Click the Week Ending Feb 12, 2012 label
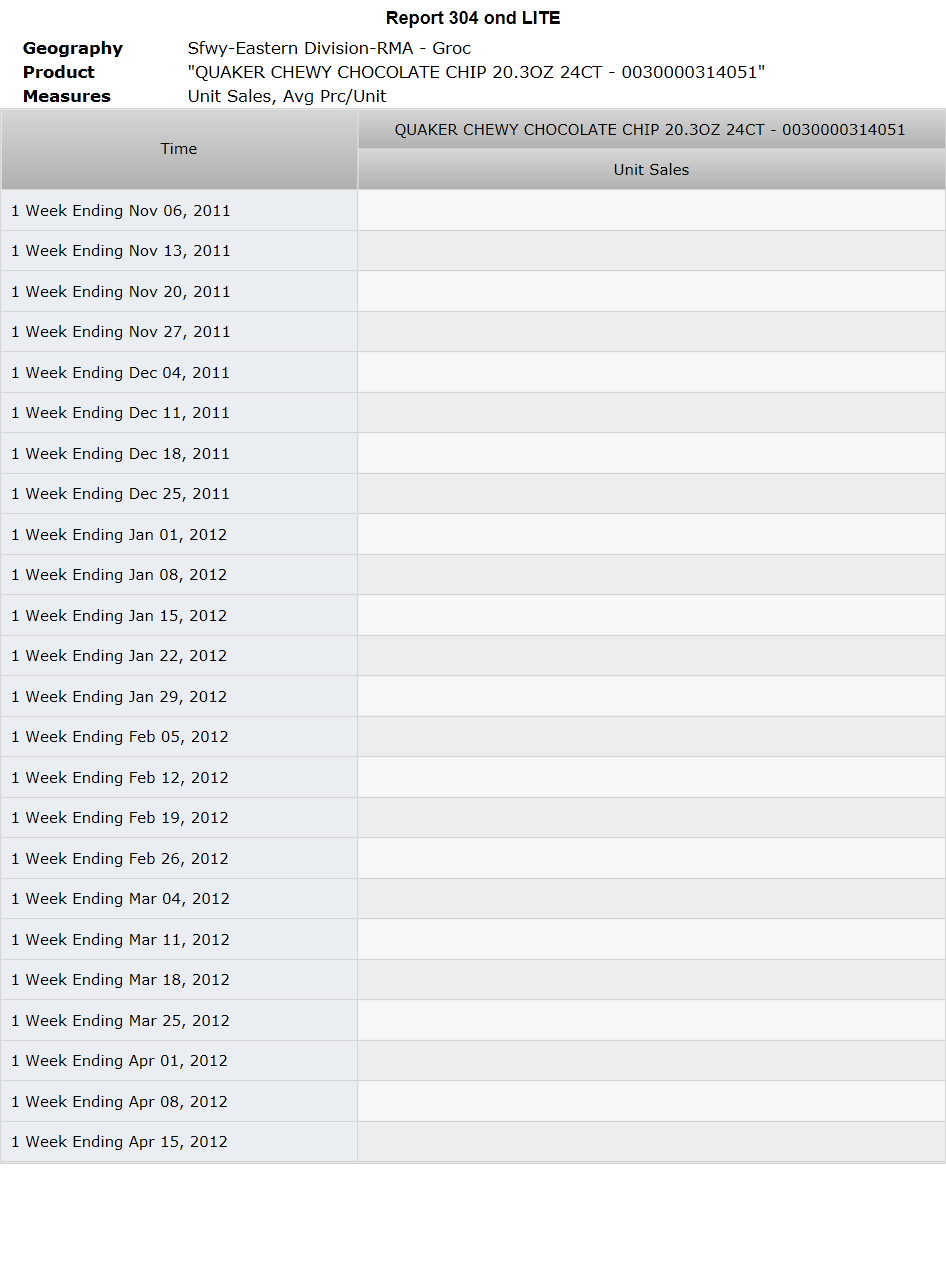Screen dimensions: 946x1284 coord(120,778)
